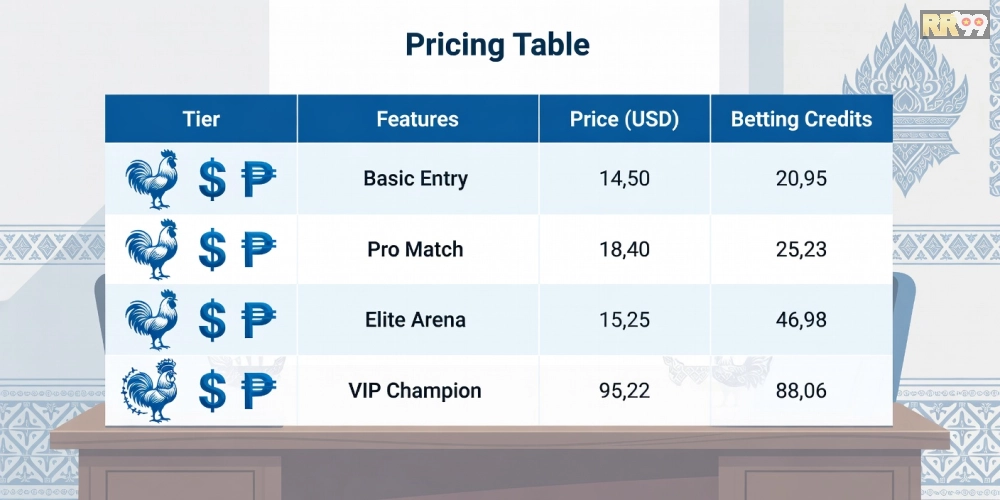The width and height of the screenshot is (1000, 500).
Task: Click the 95,22 price for VIP Champion
Action: click(x=624, y=390)
